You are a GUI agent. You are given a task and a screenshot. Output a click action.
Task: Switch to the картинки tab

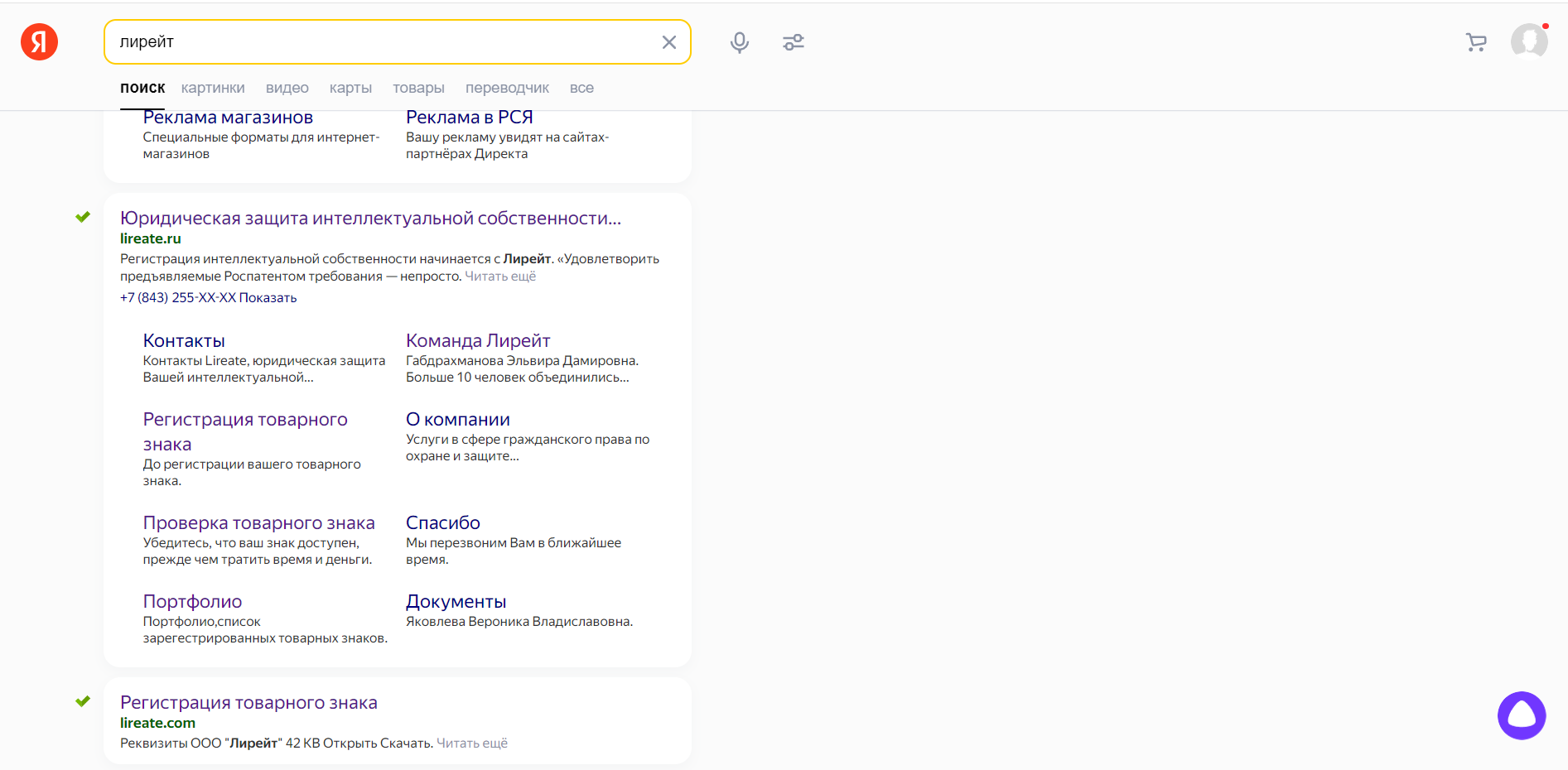tap(213, 88)
